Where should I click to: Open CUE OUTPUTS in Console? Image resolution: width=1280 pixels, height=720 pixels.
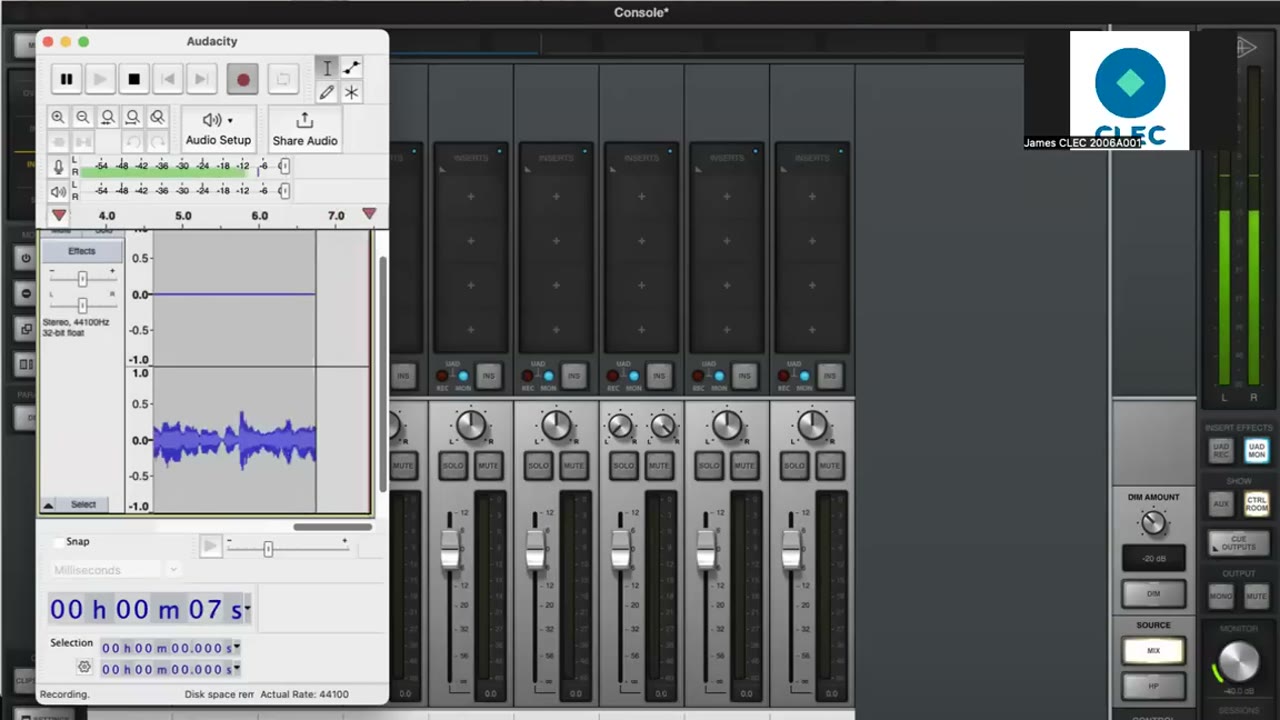(1239, 543)
